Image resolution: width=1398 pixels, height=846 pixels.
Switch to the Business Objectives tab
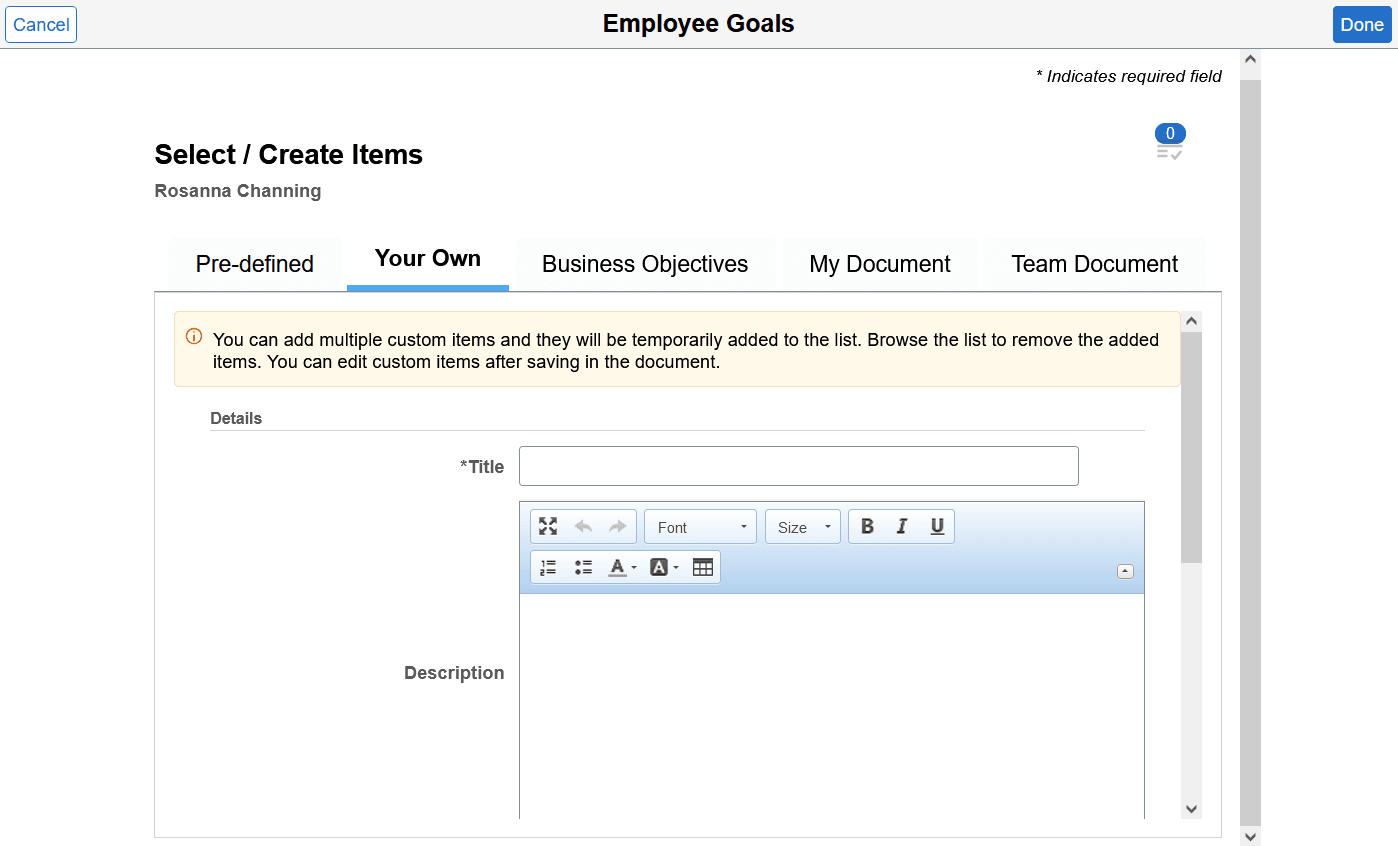tap(644, 263)
